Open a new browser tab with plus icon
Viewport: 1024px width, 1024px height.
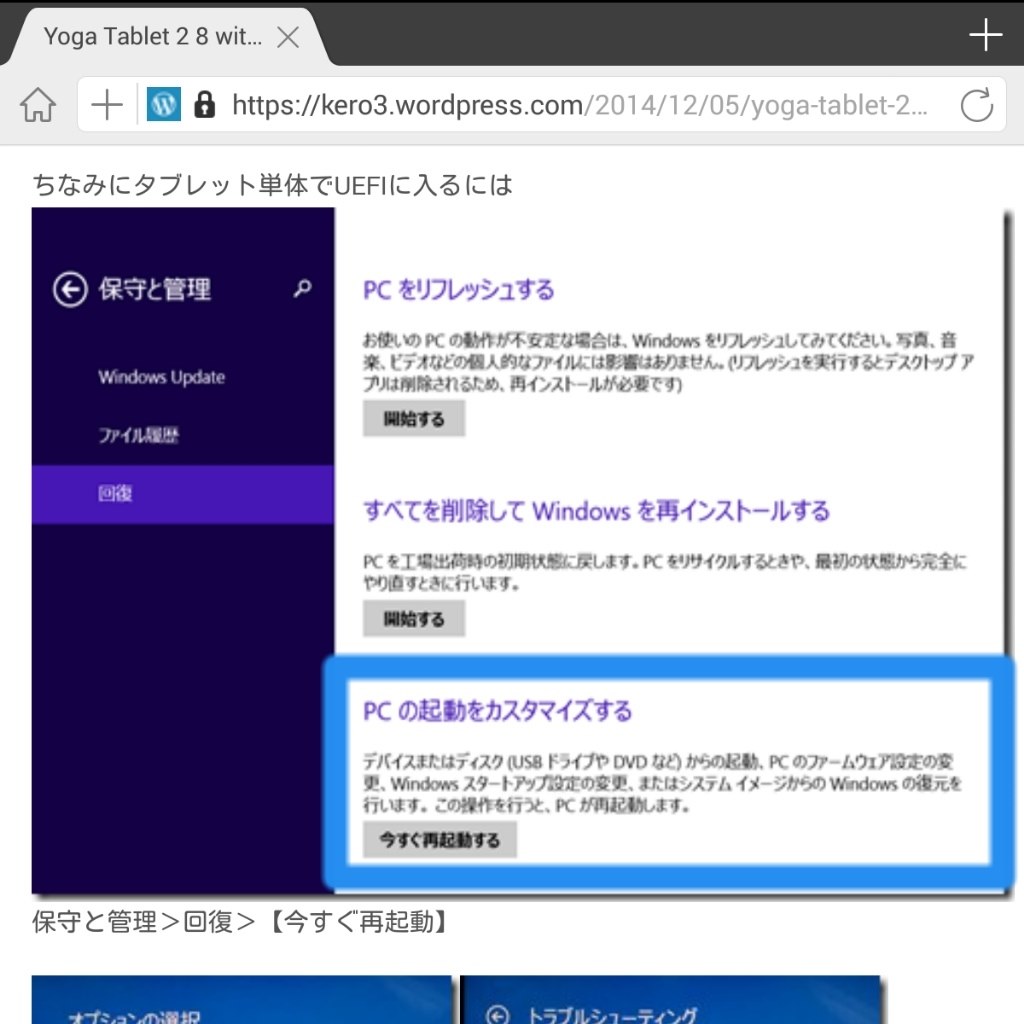coord(985,35)
